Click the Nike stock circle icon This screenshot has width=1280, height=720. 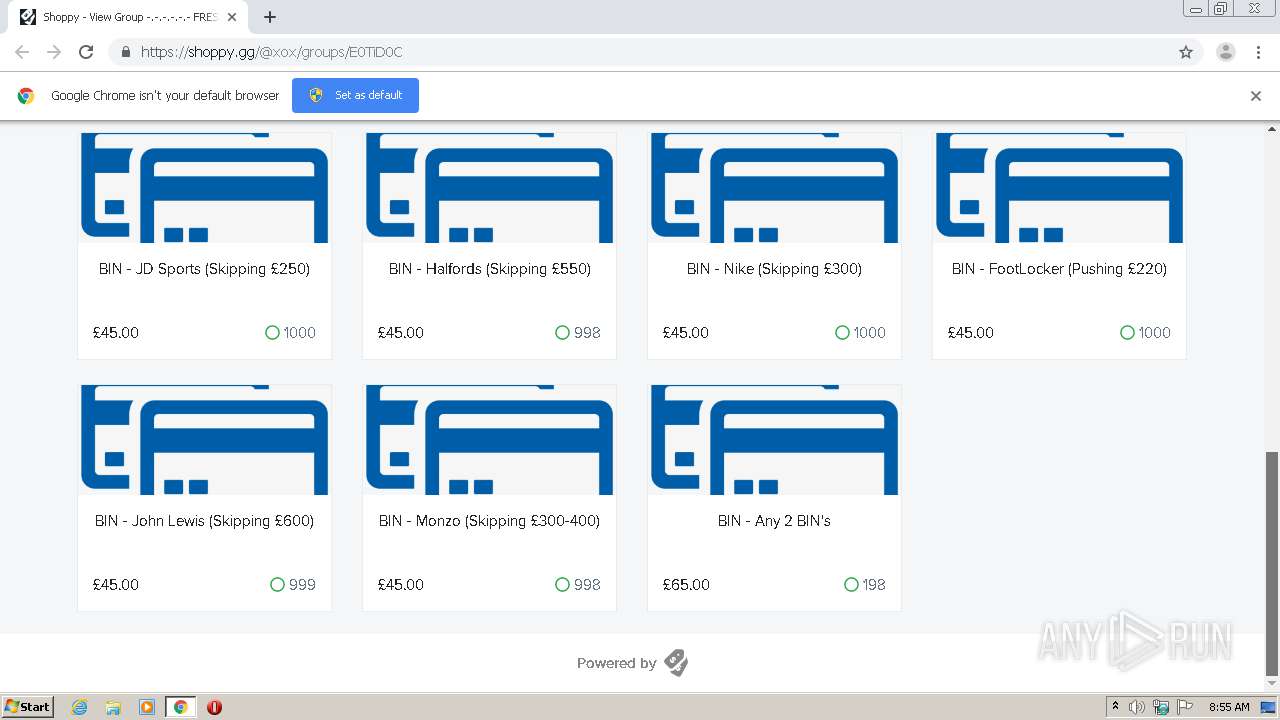point(842,333)
